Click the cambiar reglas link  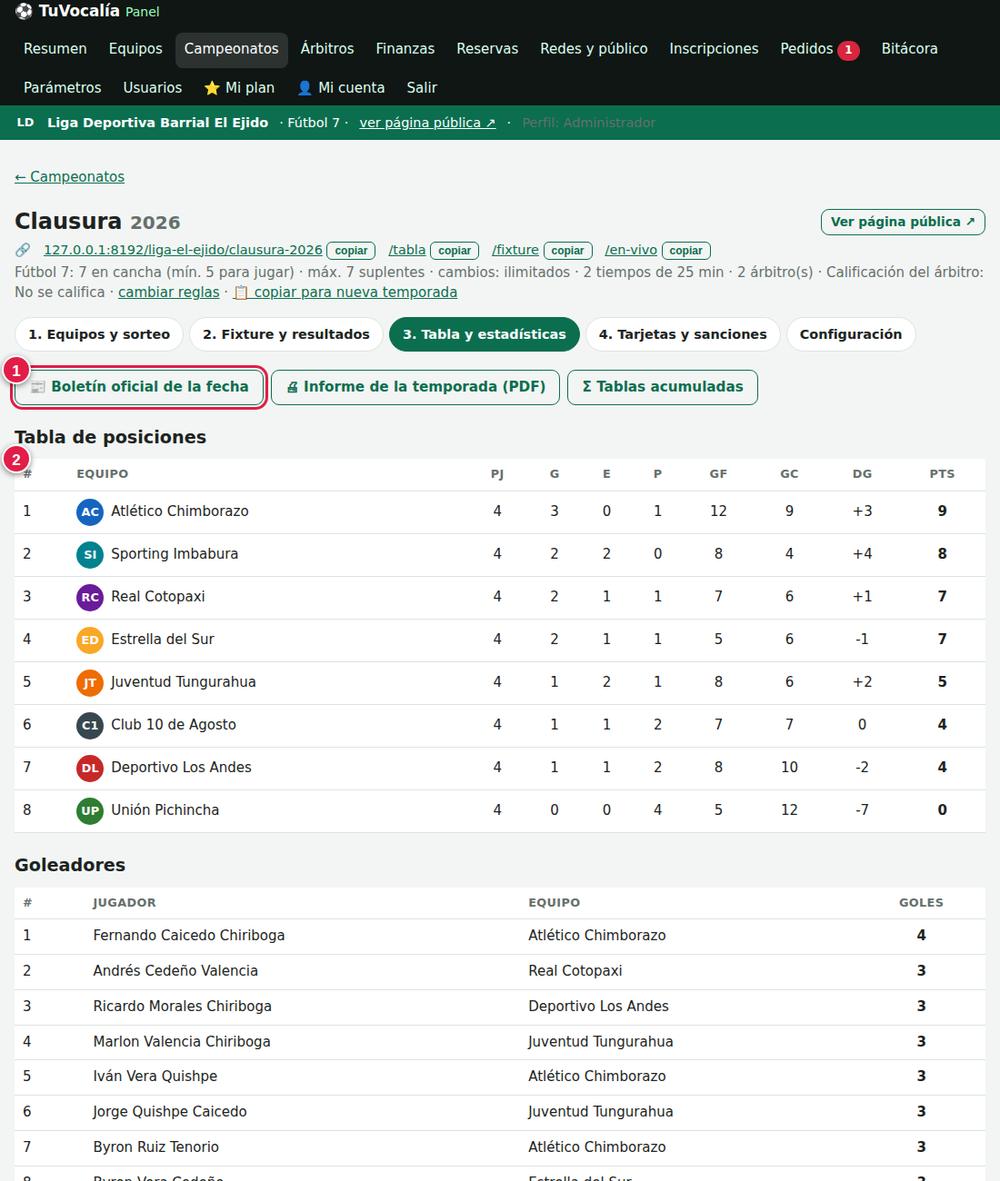click(169, 292)
